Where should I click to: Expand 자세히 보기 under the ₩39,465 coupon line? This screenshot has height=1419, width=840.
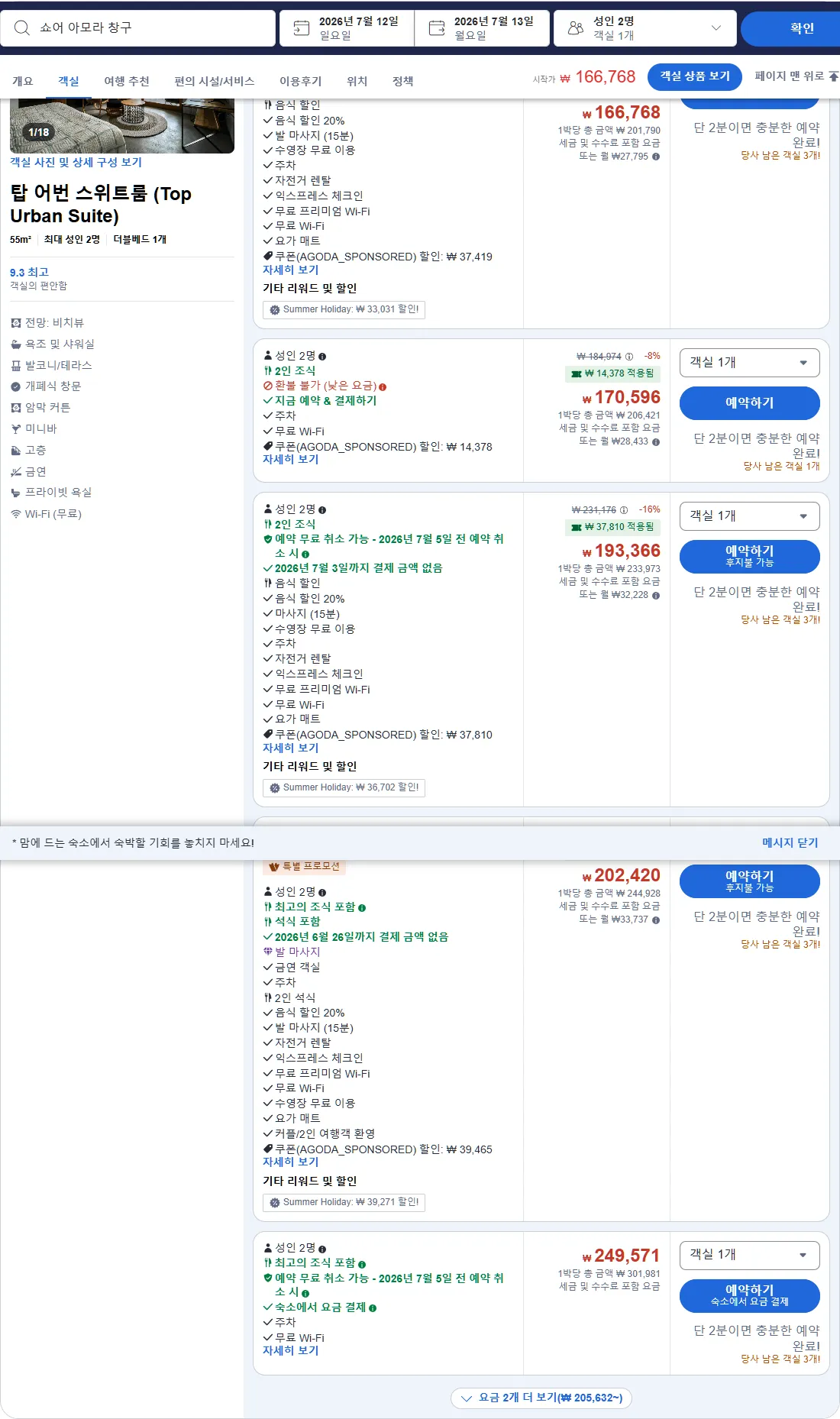[290, 1162]
